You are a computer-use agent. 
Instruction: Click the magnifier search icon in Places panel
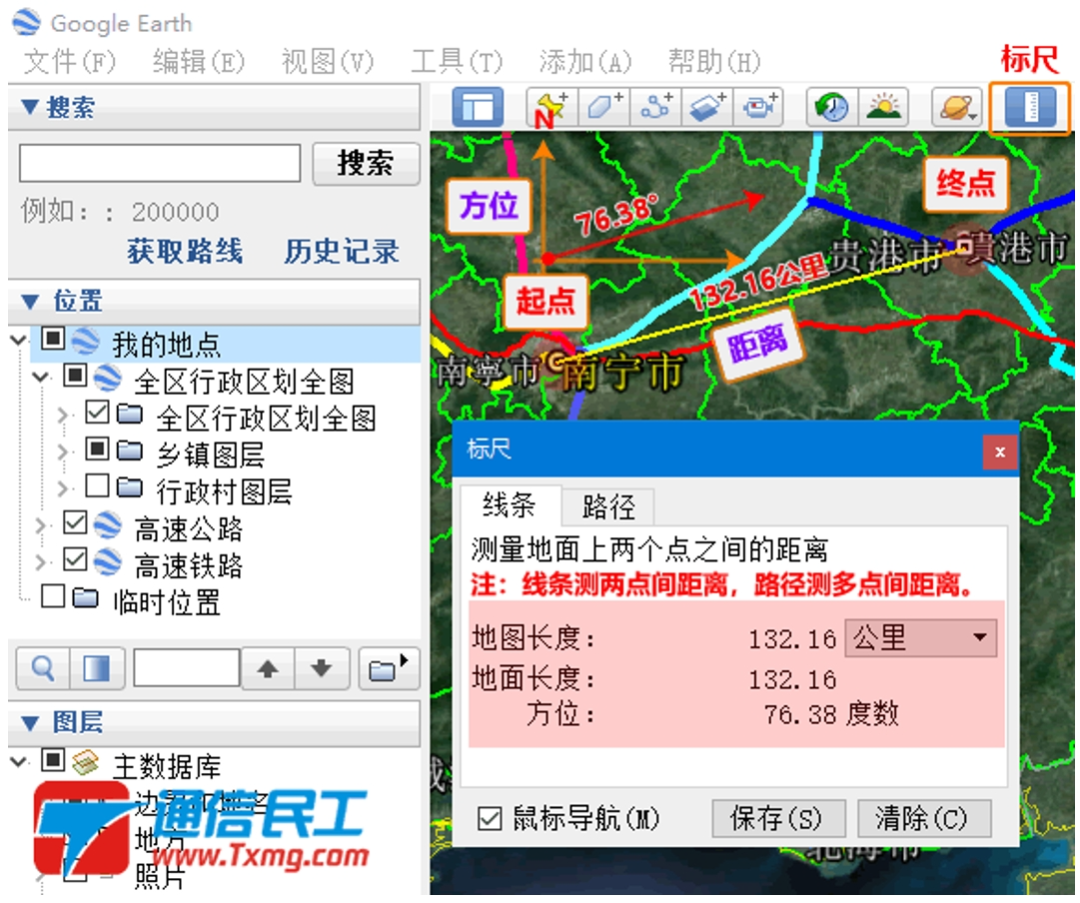click(43, 668)
